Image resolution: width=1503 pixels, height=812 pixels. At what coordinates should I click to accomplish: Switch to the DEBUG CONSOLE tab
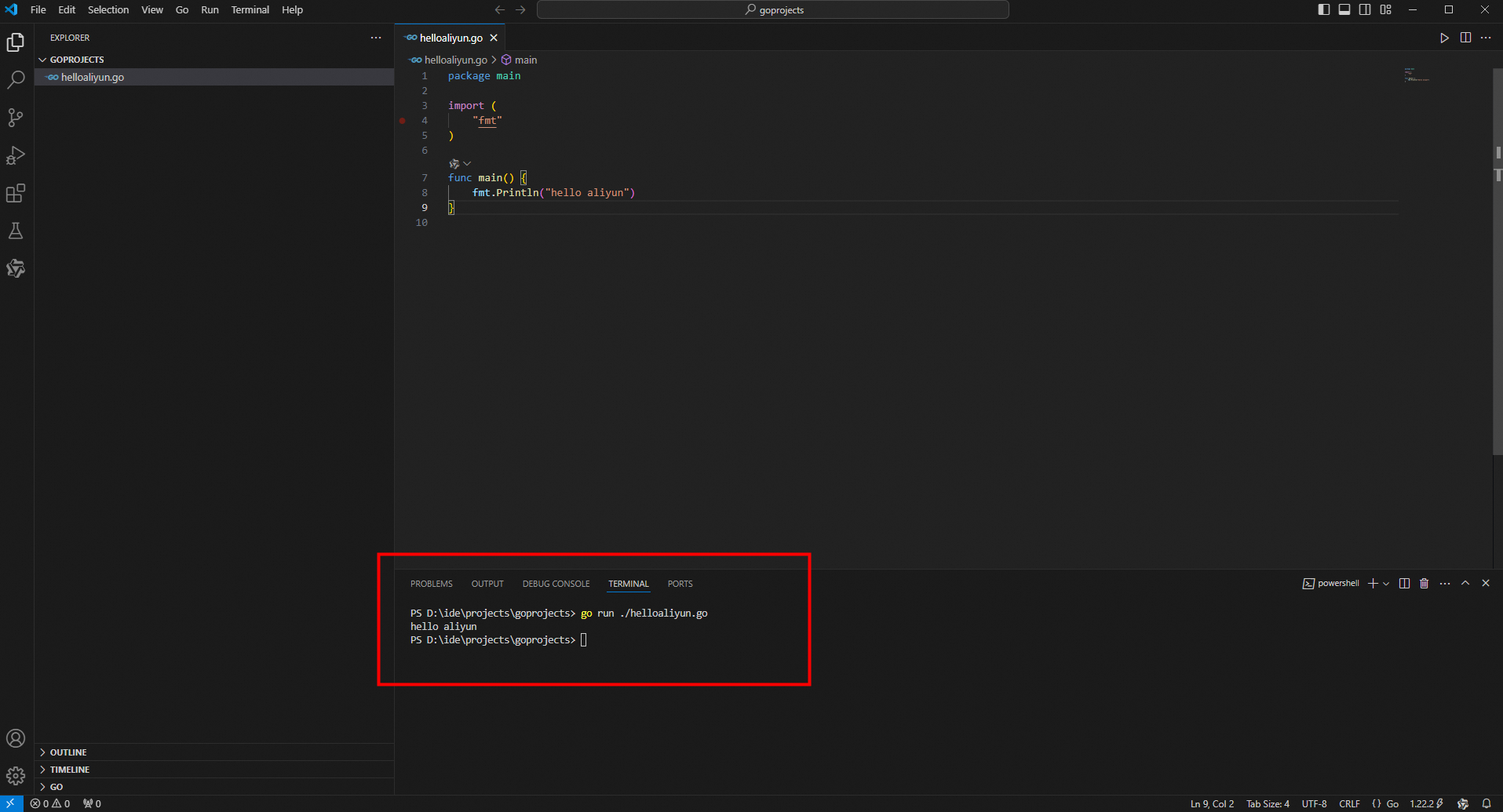(556, 584)
